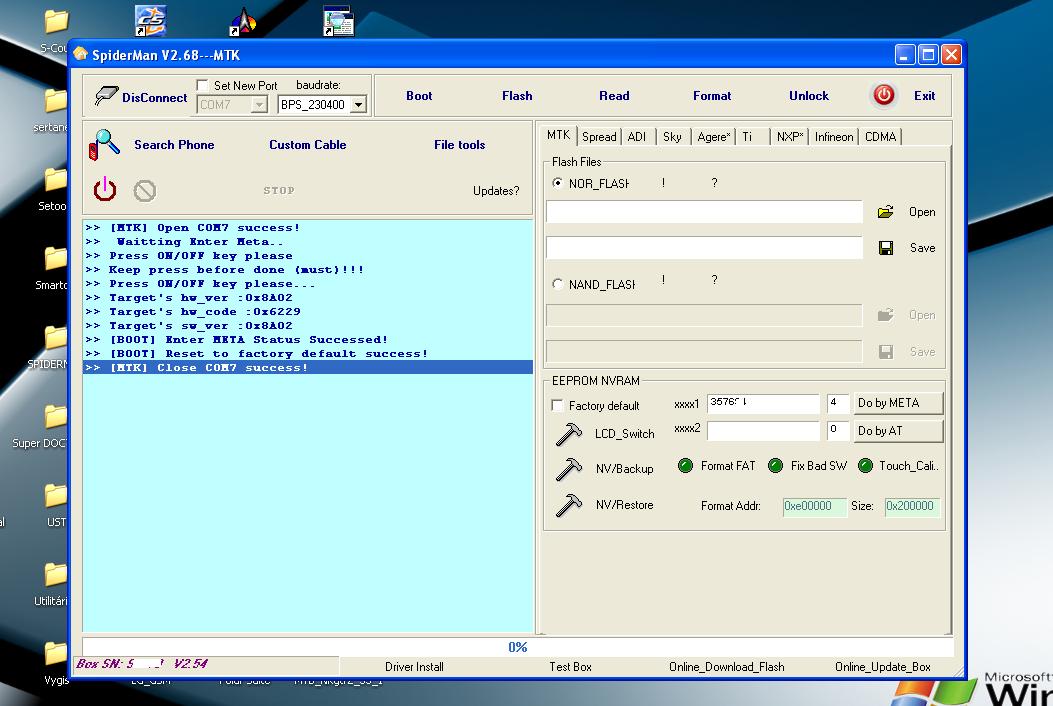The height and width of the screenshot is (706, 1053).
Task: Click the first NOR_FLASH file path field
Action: point(704,212)
